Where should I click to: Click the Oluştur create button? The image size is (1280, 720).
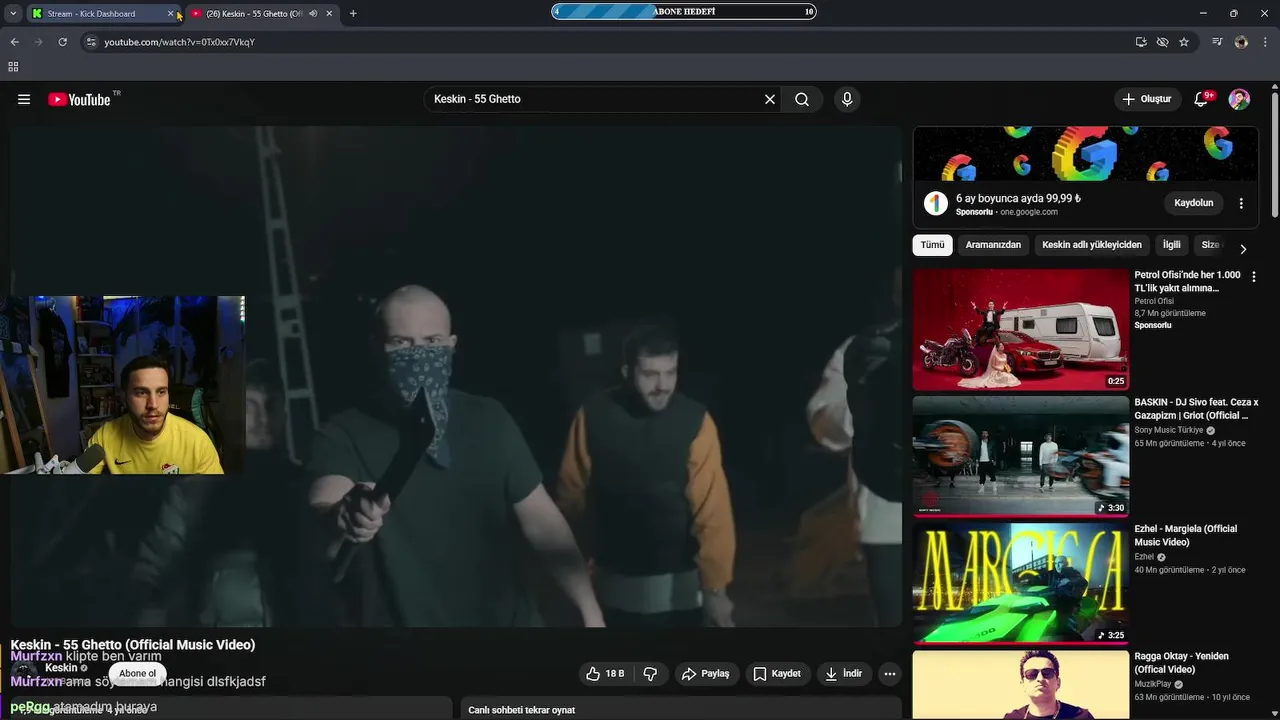[x=1146, y=99]
